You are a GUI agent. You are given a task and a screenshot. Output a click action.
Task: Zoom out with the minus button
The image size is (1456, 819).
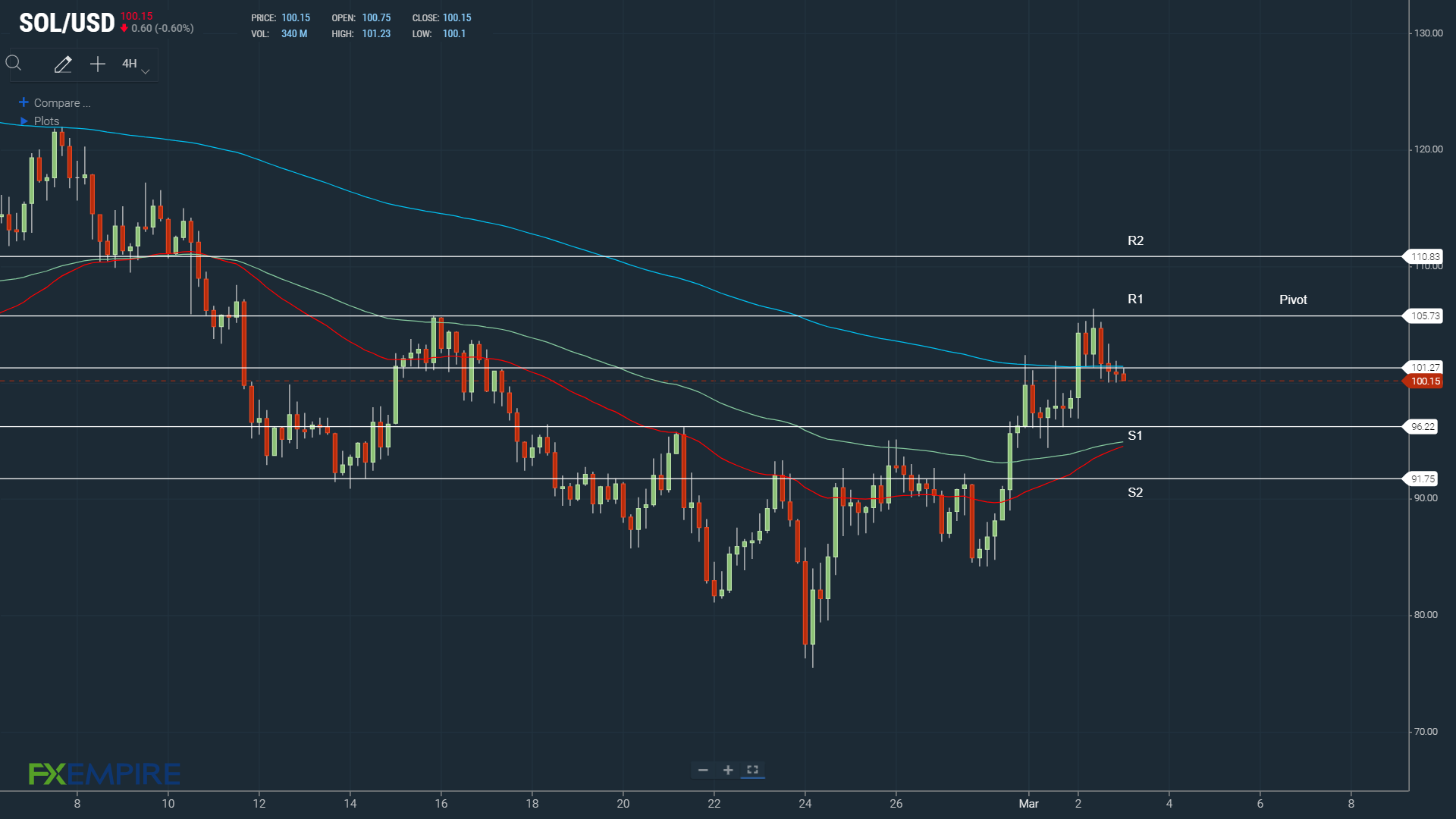[x=703, y=770]
